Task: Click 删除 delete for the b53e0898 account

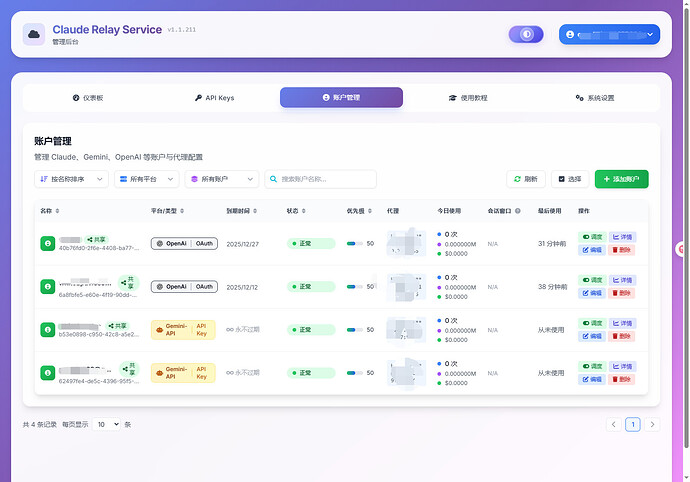Action: tap(621, 336)
